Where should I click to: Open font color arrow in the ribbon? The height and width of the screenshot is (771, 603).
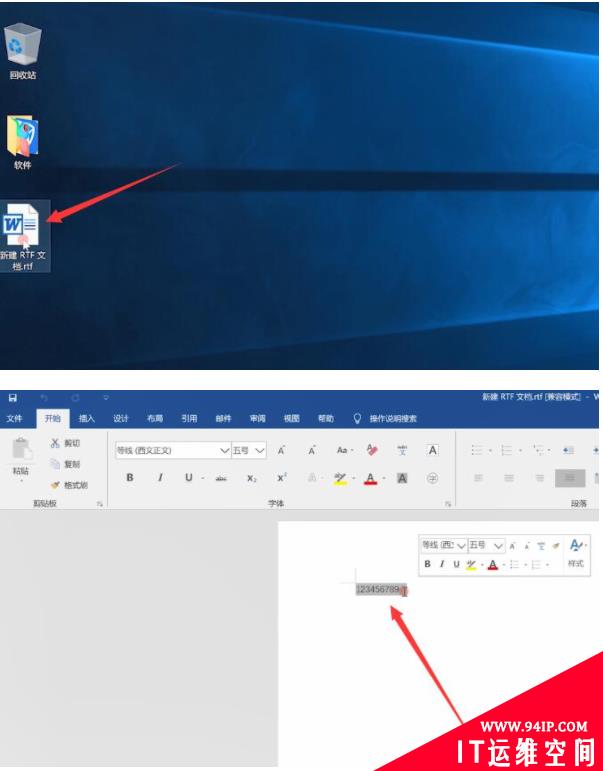tap(384, 478)
